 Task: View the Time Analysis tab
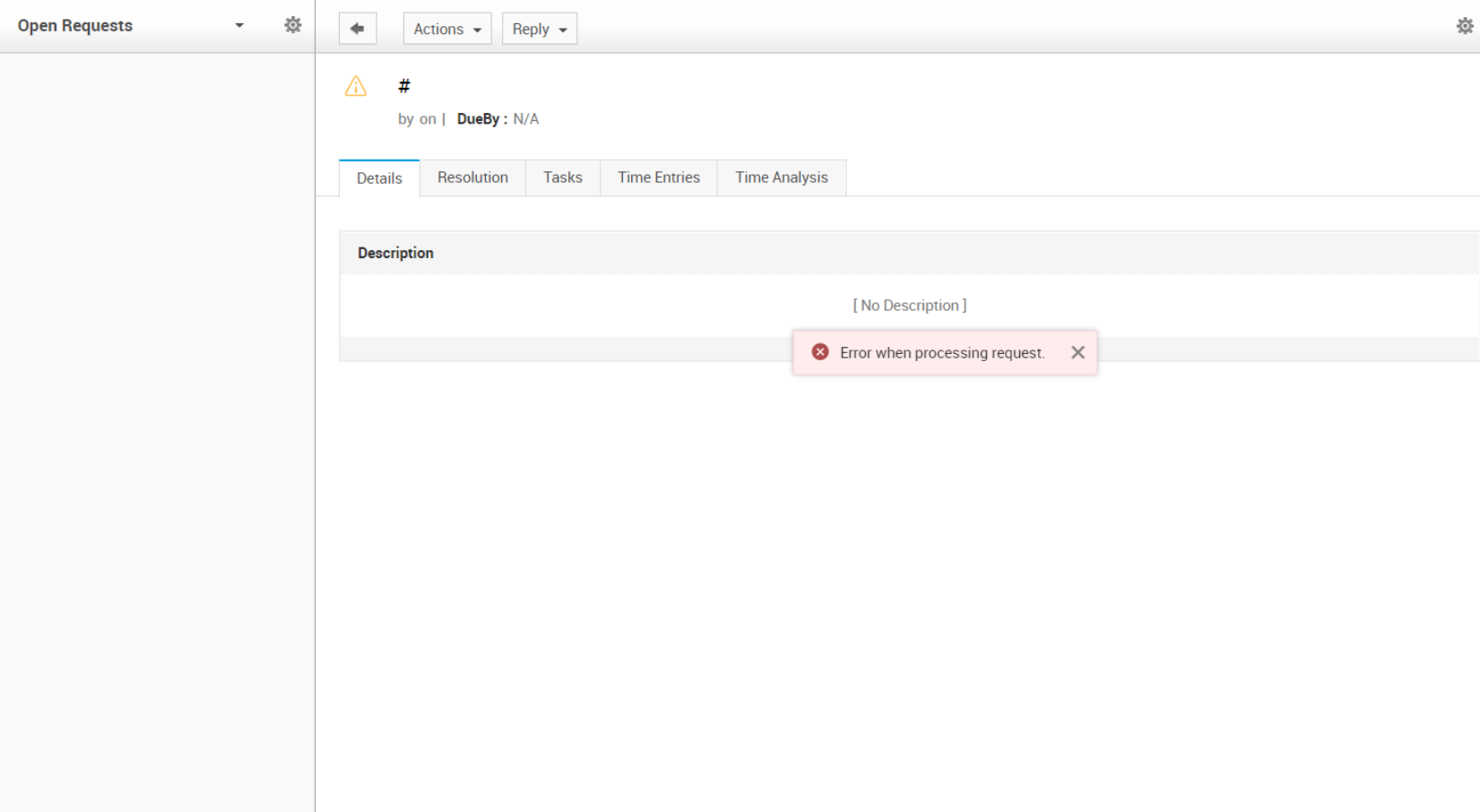point(781,177)
